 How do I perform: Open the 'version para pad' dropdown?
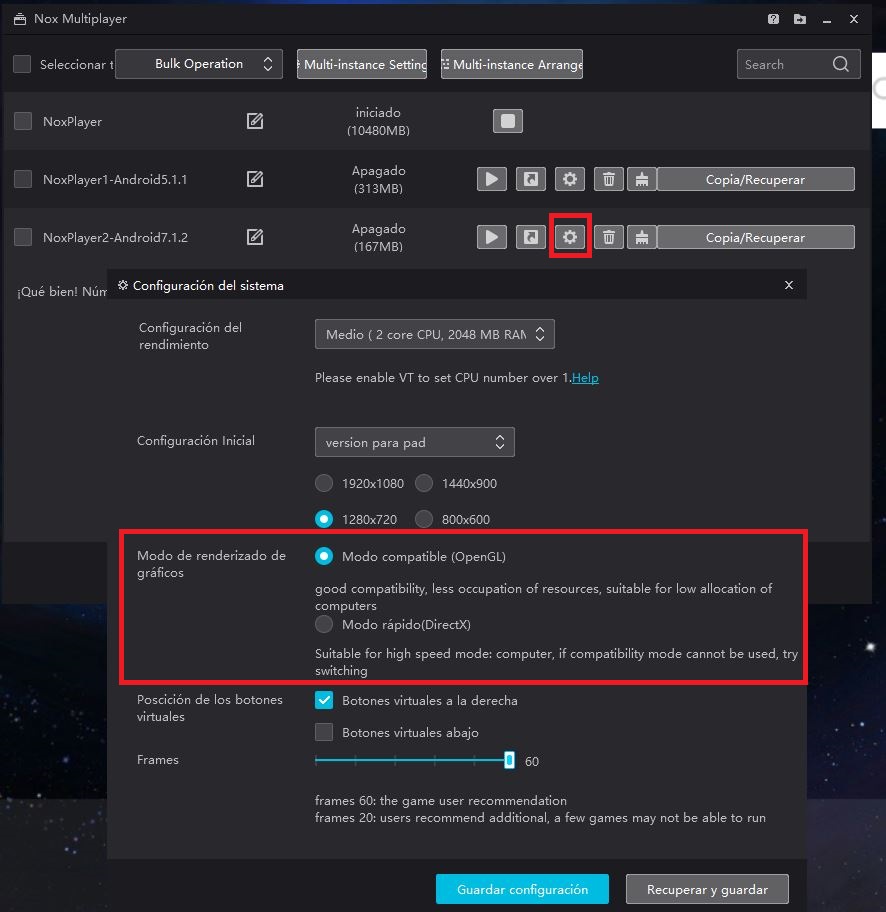point(415,442)
